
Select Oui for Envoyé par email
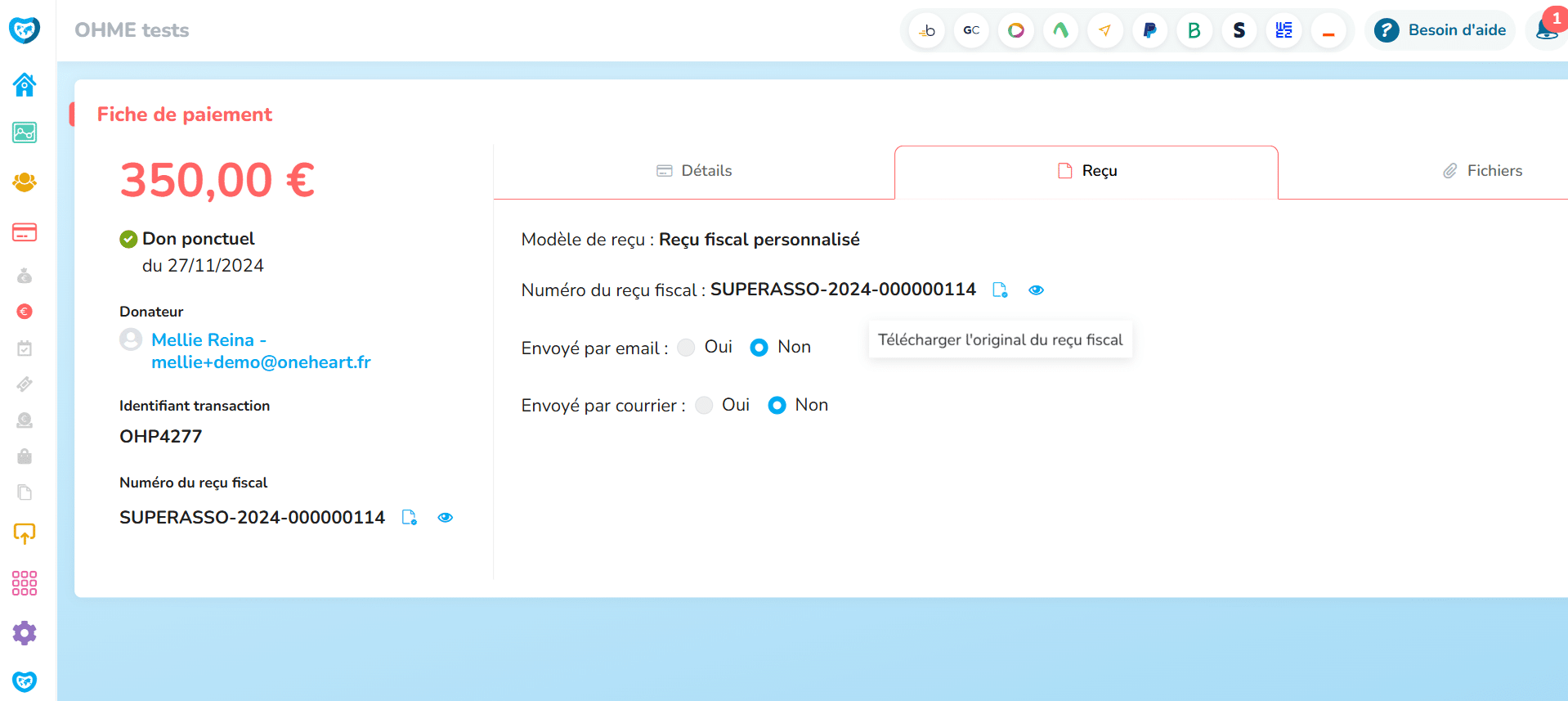point(687,348)
